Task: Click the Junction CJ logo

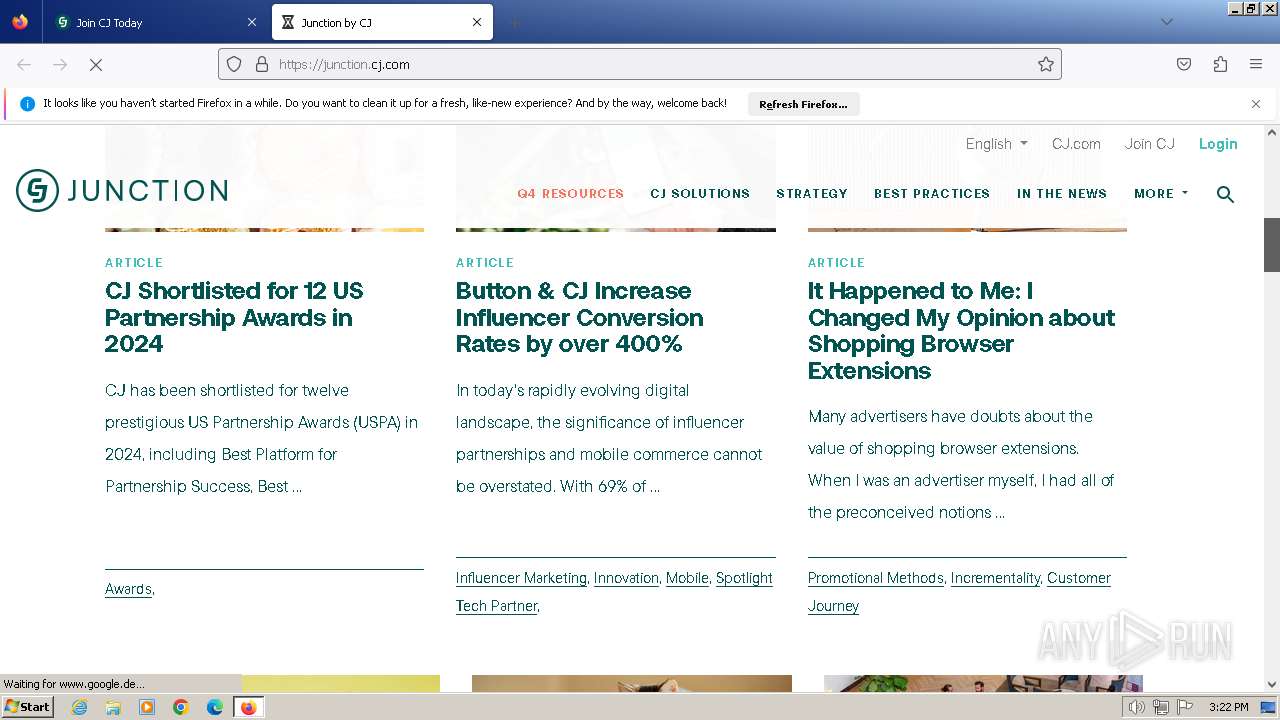Action: (x=122, y=190)
